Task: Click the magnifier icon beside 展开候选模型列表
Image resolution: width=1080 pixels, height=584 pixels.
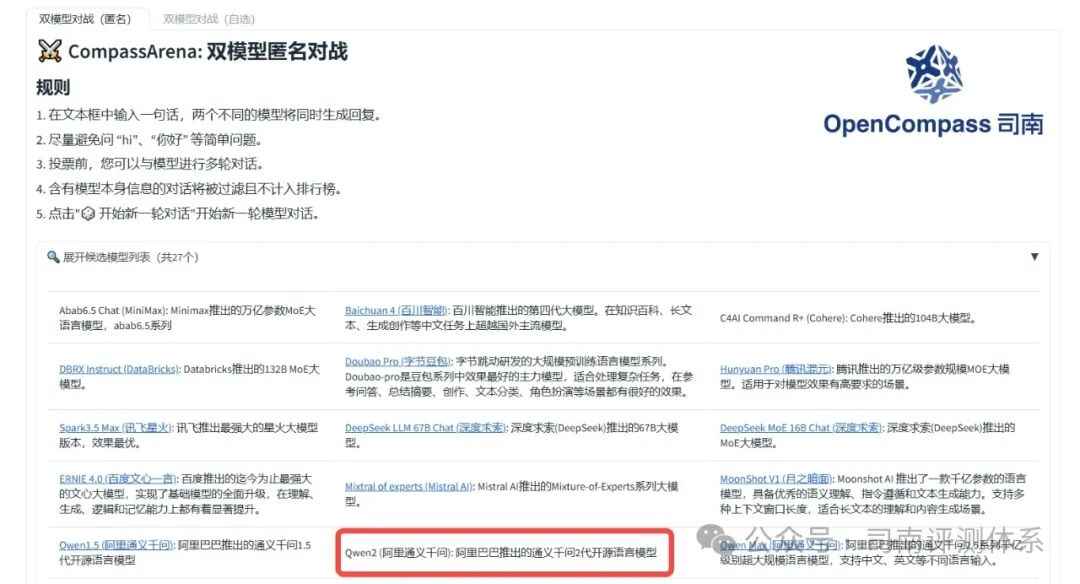Action: pyautogui.click(x=53, y=257)
